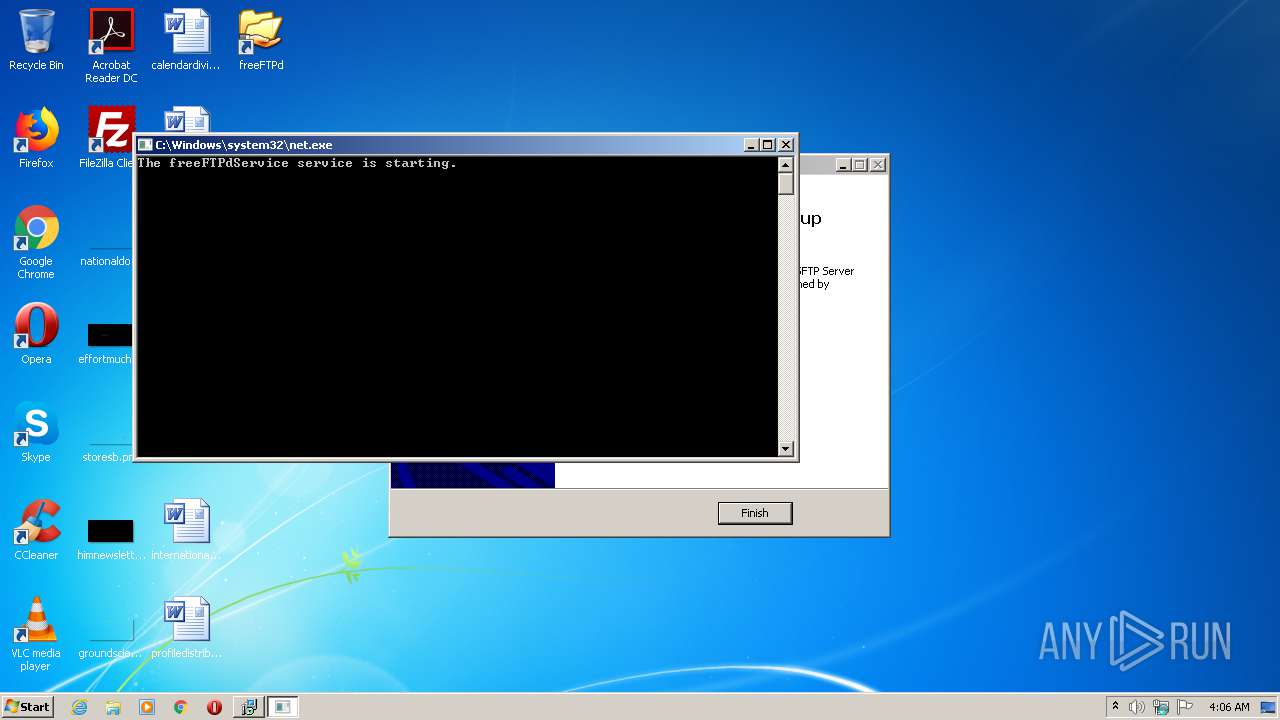
Task: Launch the Google Chrome desktop shortcut
Action: 36,242
